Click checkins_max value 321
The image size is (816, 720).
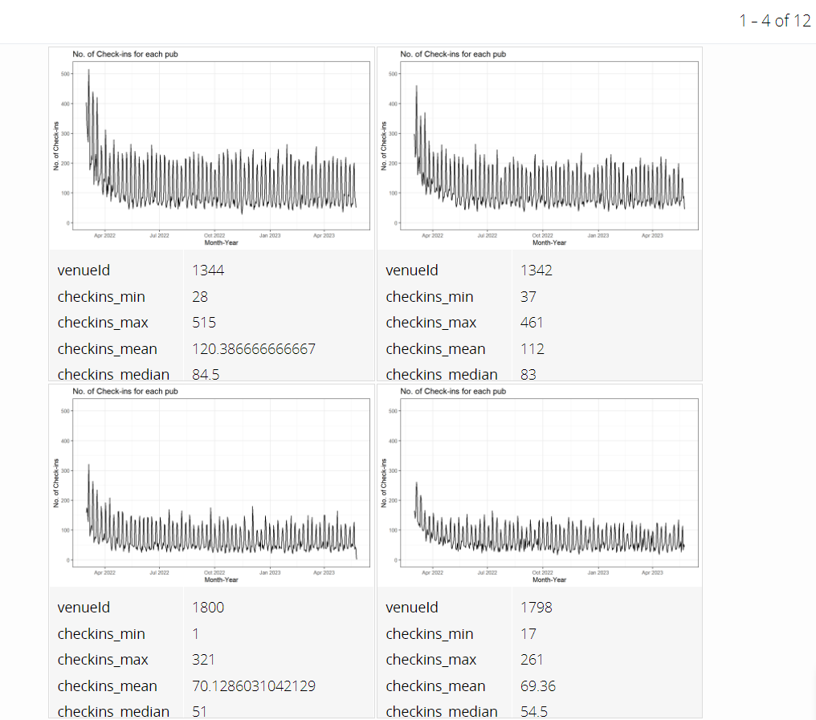click(x=204, y=660)
